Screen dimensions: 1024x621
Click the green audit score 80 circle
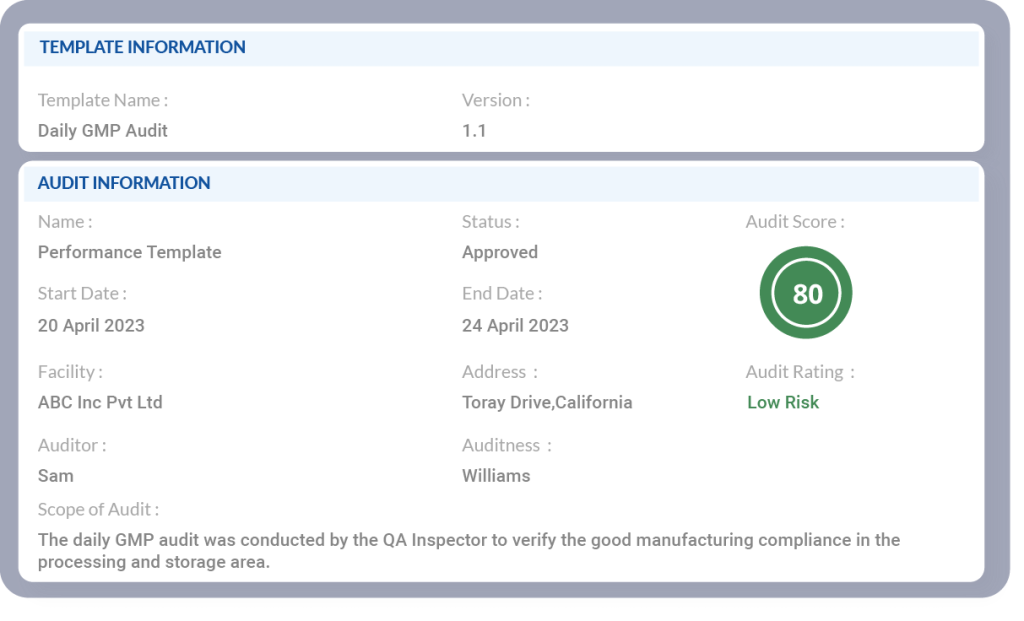(x=806, y=293)
